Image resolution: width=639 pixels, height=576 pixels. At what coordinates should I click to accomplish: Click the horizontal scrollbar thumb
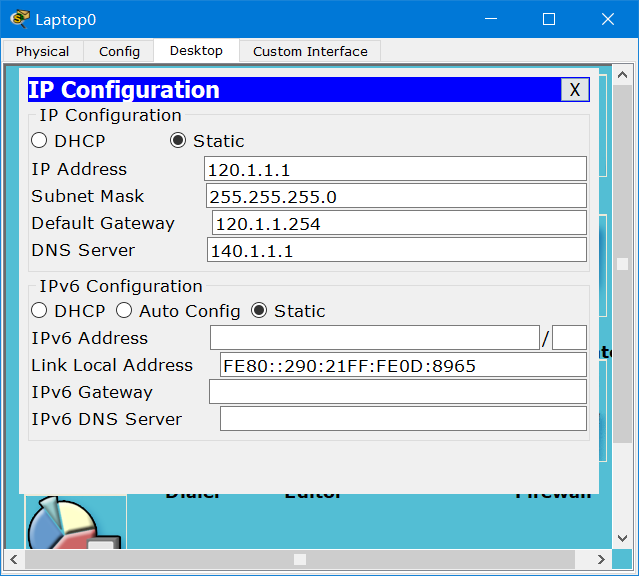(300, 559)
